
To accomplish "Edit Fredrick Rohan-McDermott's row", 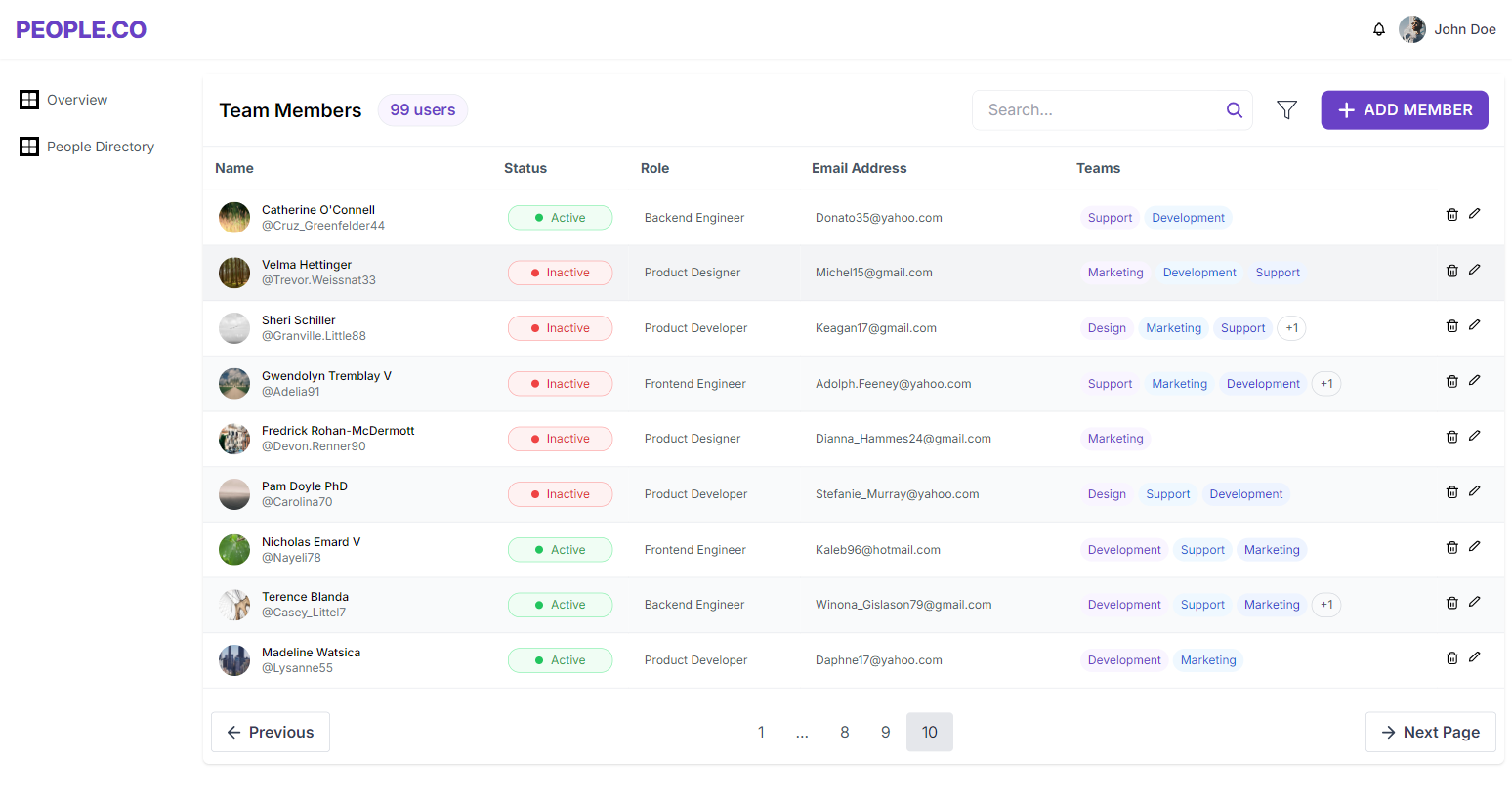I will tap(1475, 435).
